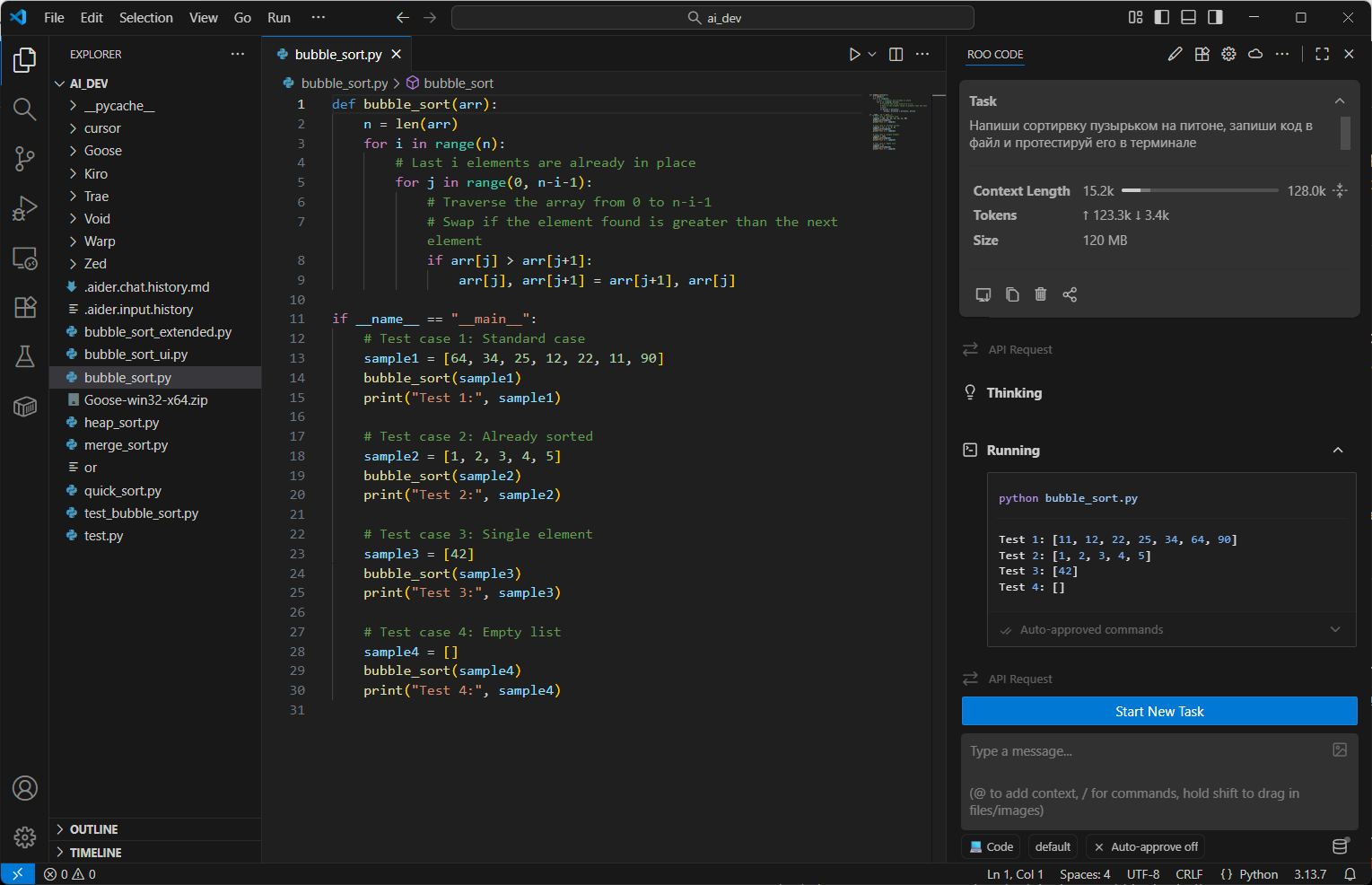Screen dimensions: 1372x885
Task: Switch to the bubble_sort.py editor tab
Action: 337,55
